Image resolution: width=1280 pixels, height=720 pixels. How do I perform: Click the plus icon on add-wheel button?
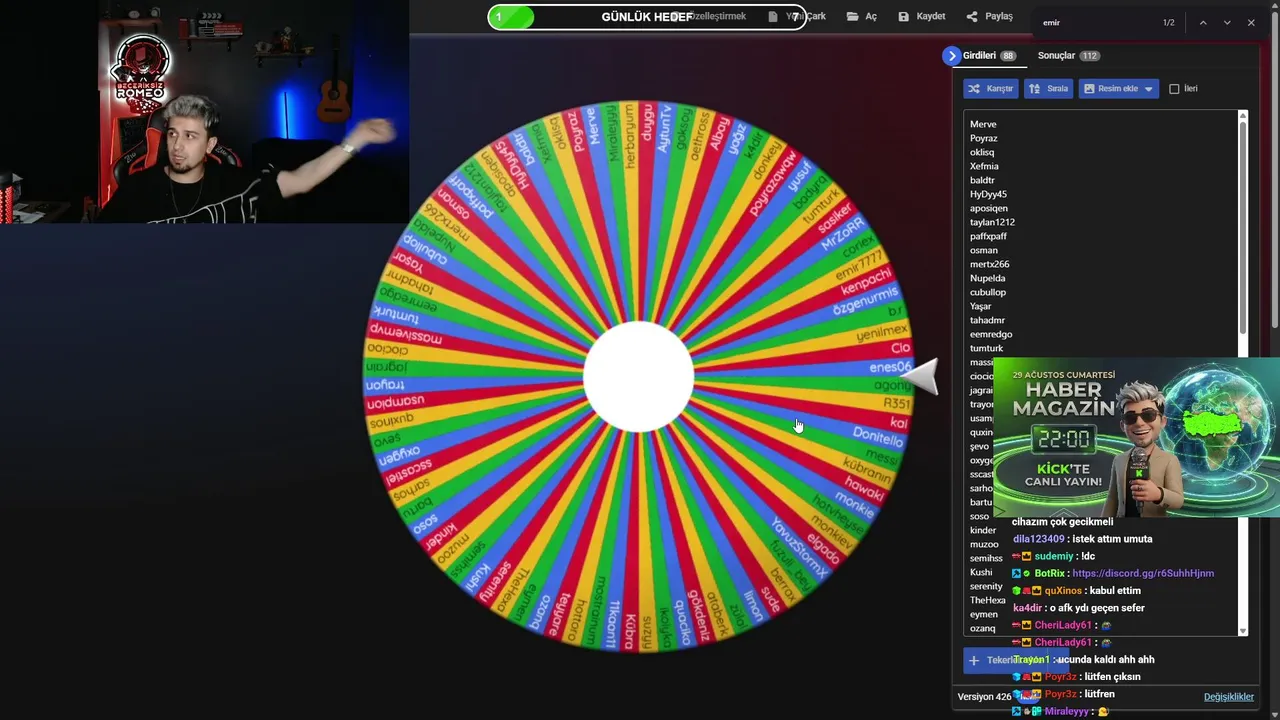[974, 660]
